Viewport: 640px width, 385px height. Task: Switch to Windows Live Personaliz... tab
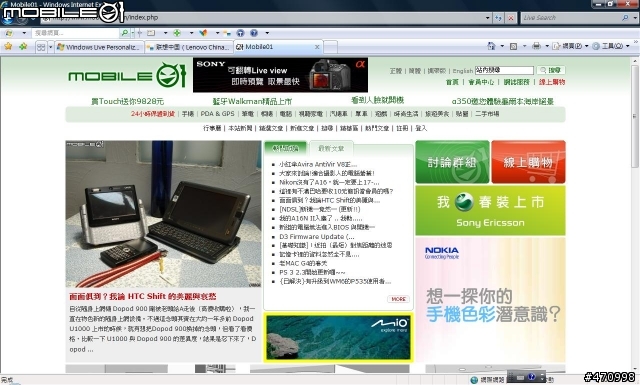click(x=99, y=47)
